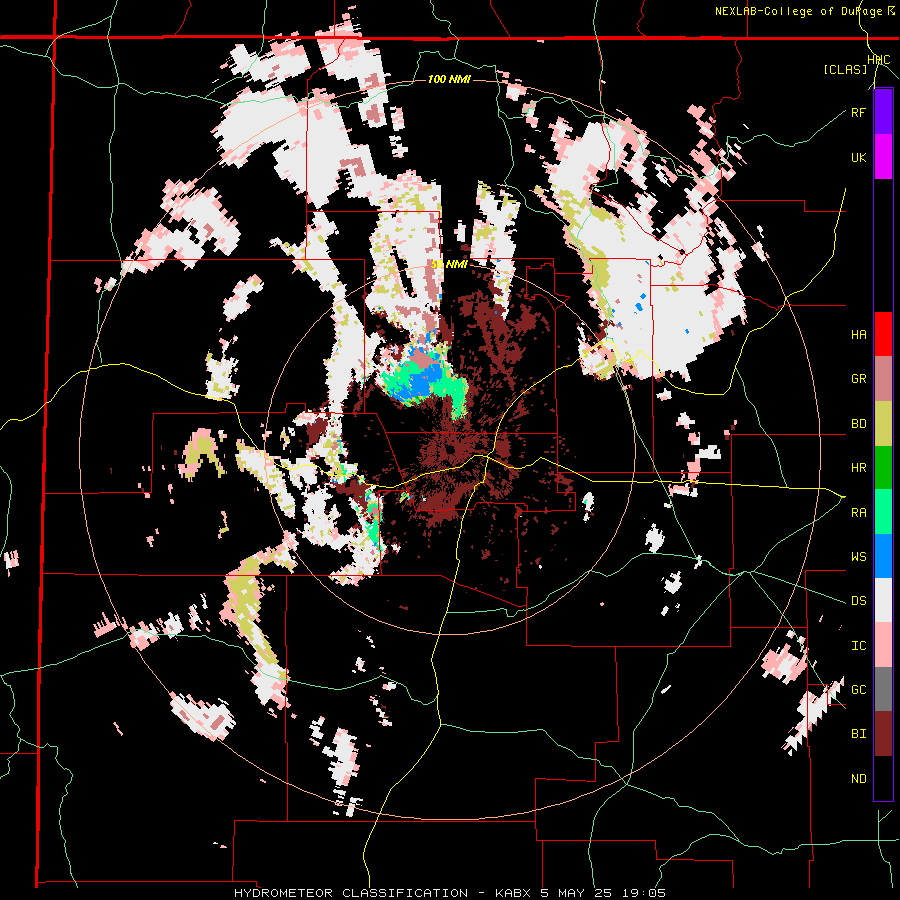
Task: Click the HYDROMETEOR CLASSIFICATION KABX title caption
Action: pos(450,893)
